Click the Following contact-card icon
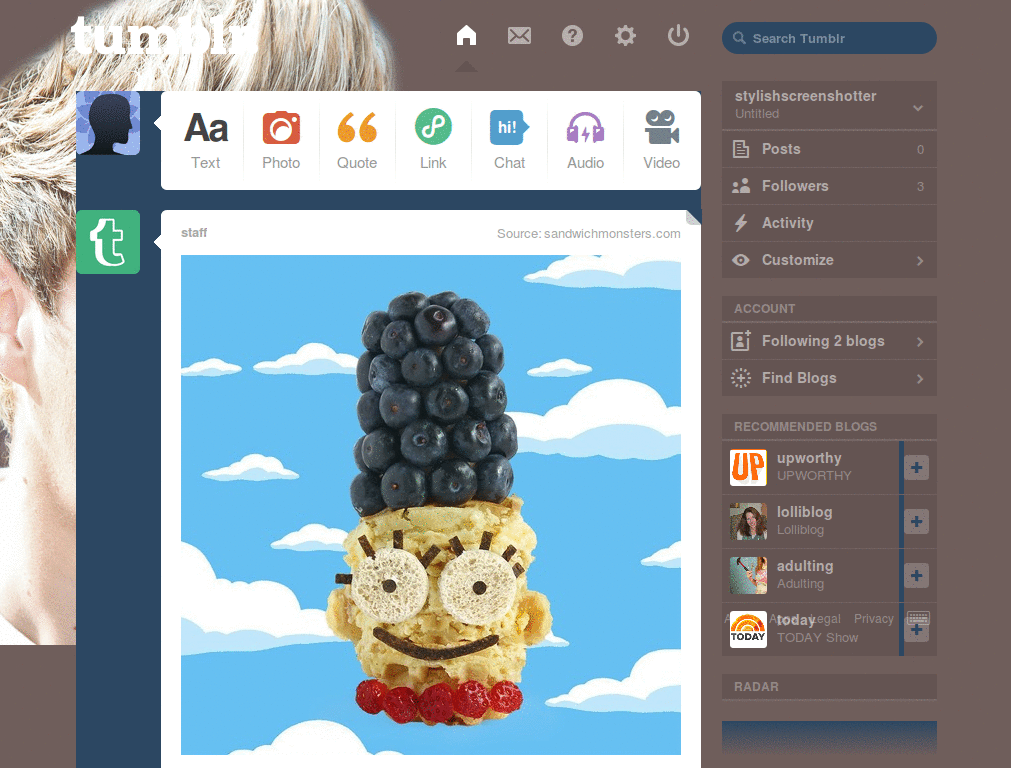The height and width of the screenshot is (768, 1024). coord(741,340)
